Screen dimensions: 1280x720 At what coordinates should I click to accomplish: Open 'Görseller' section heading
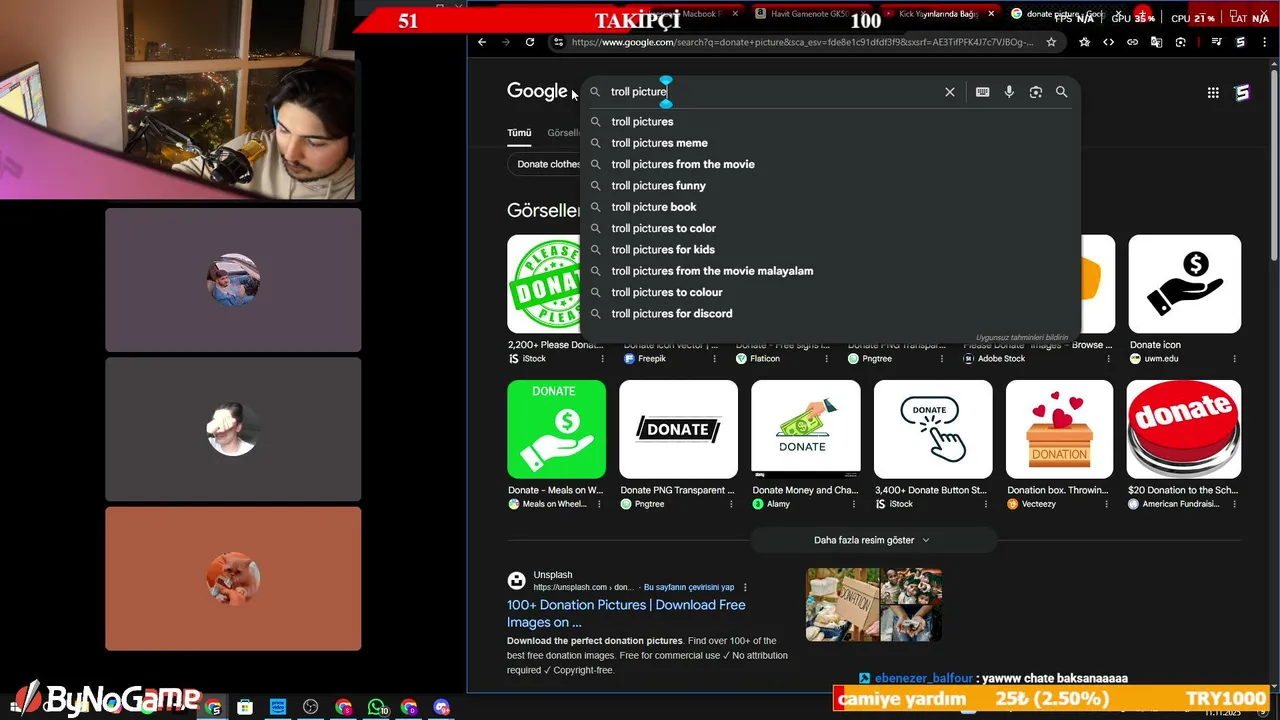(544, 211)
